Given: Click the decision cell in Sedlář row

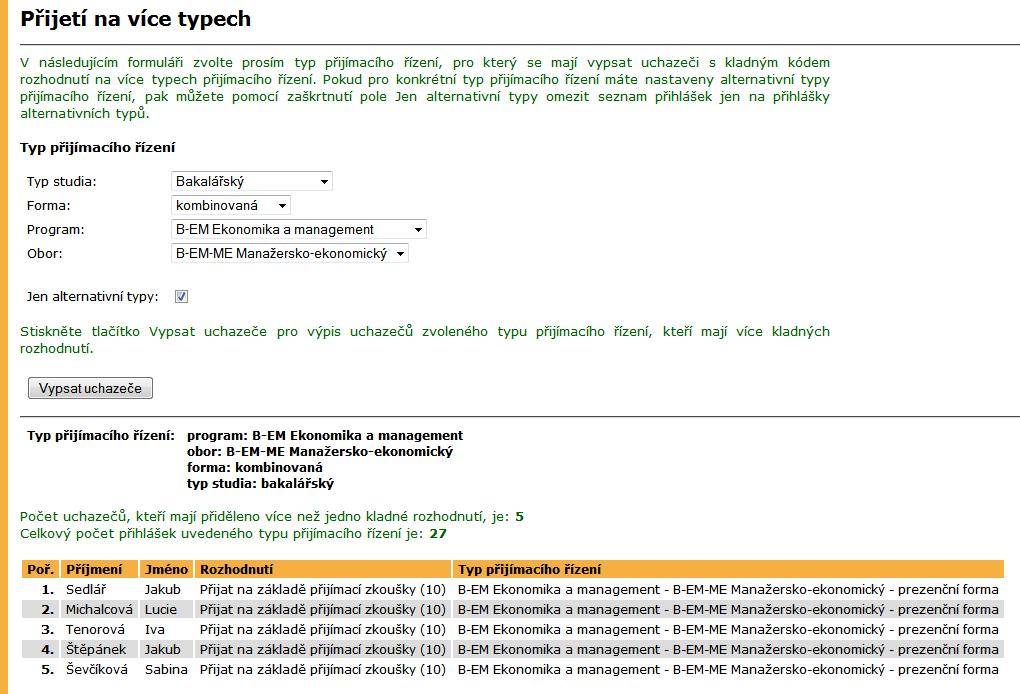Looking at the screenshot, I should tap(323, 589).
